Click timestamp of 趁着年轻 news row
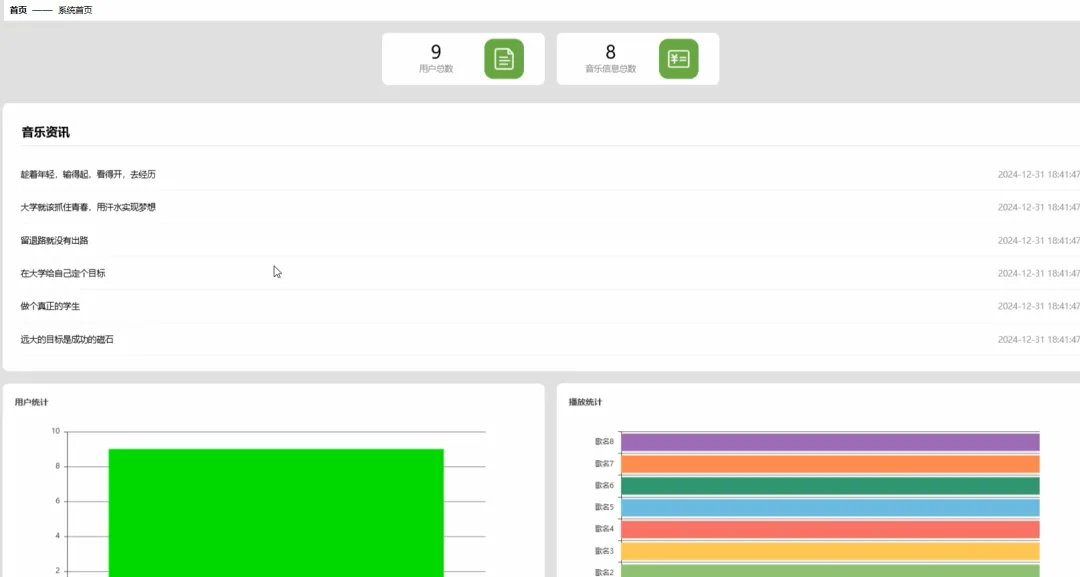This screenshot has width=1080, height=577. point(1039,175)
